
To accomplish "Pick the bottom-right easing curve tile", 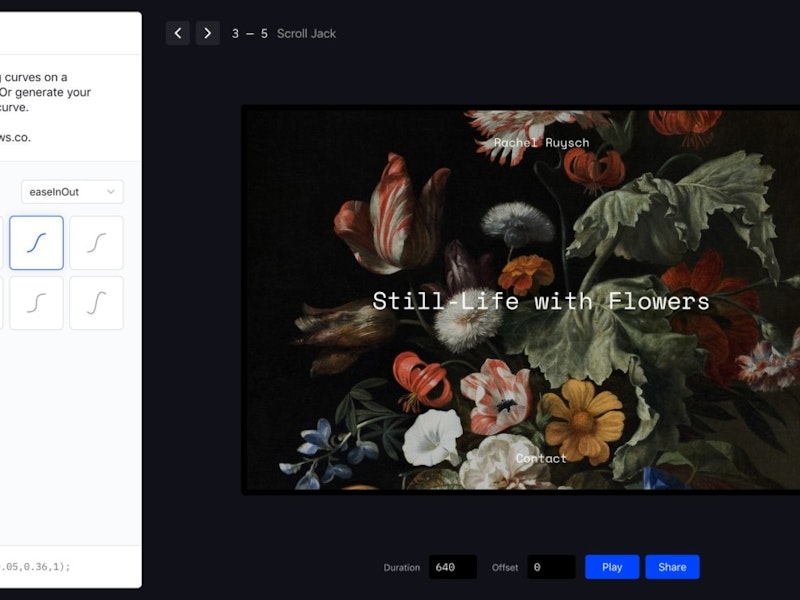I will pos(97,303).
